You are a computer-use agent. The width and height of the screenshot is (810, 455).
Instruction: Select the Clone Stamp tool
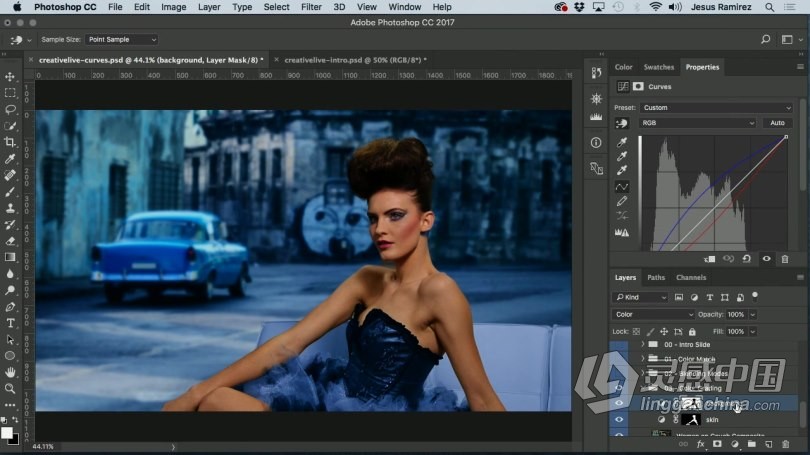10,208
